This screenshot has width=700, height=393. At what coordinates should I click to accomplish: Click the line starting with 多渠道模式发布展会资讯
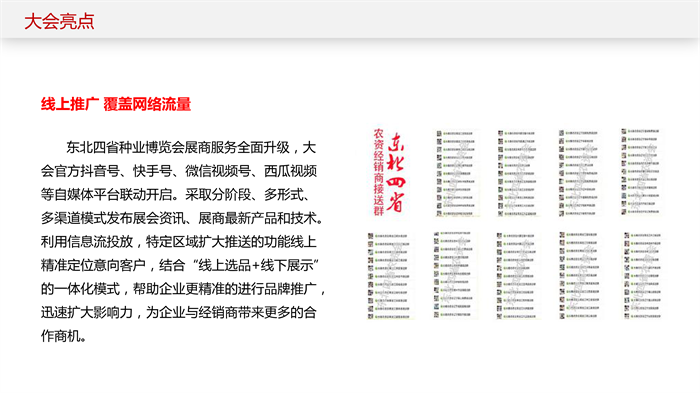pos(182,218)
